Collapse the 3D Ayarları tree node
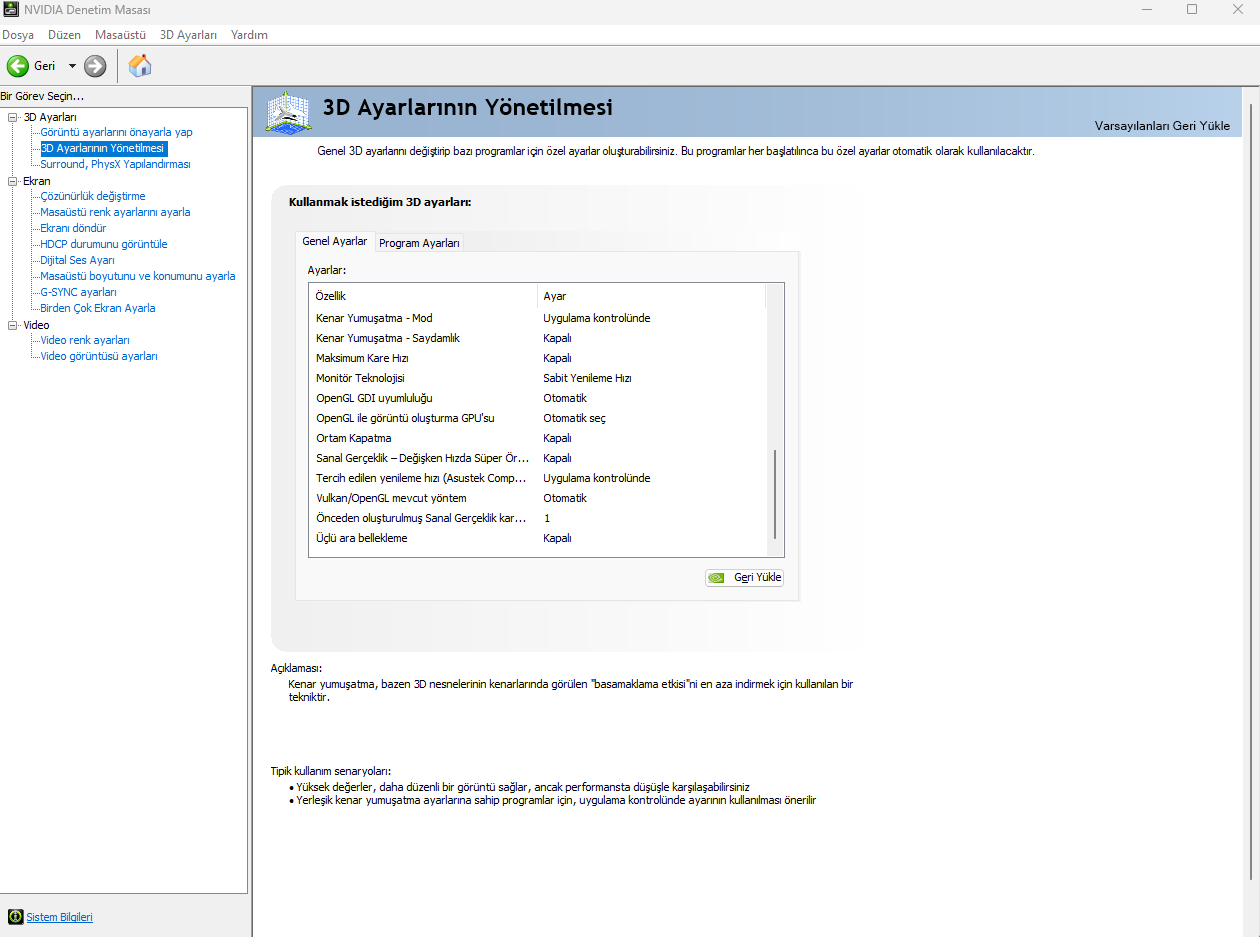The width and height of the screenshot is (1260, 937). 13,117
